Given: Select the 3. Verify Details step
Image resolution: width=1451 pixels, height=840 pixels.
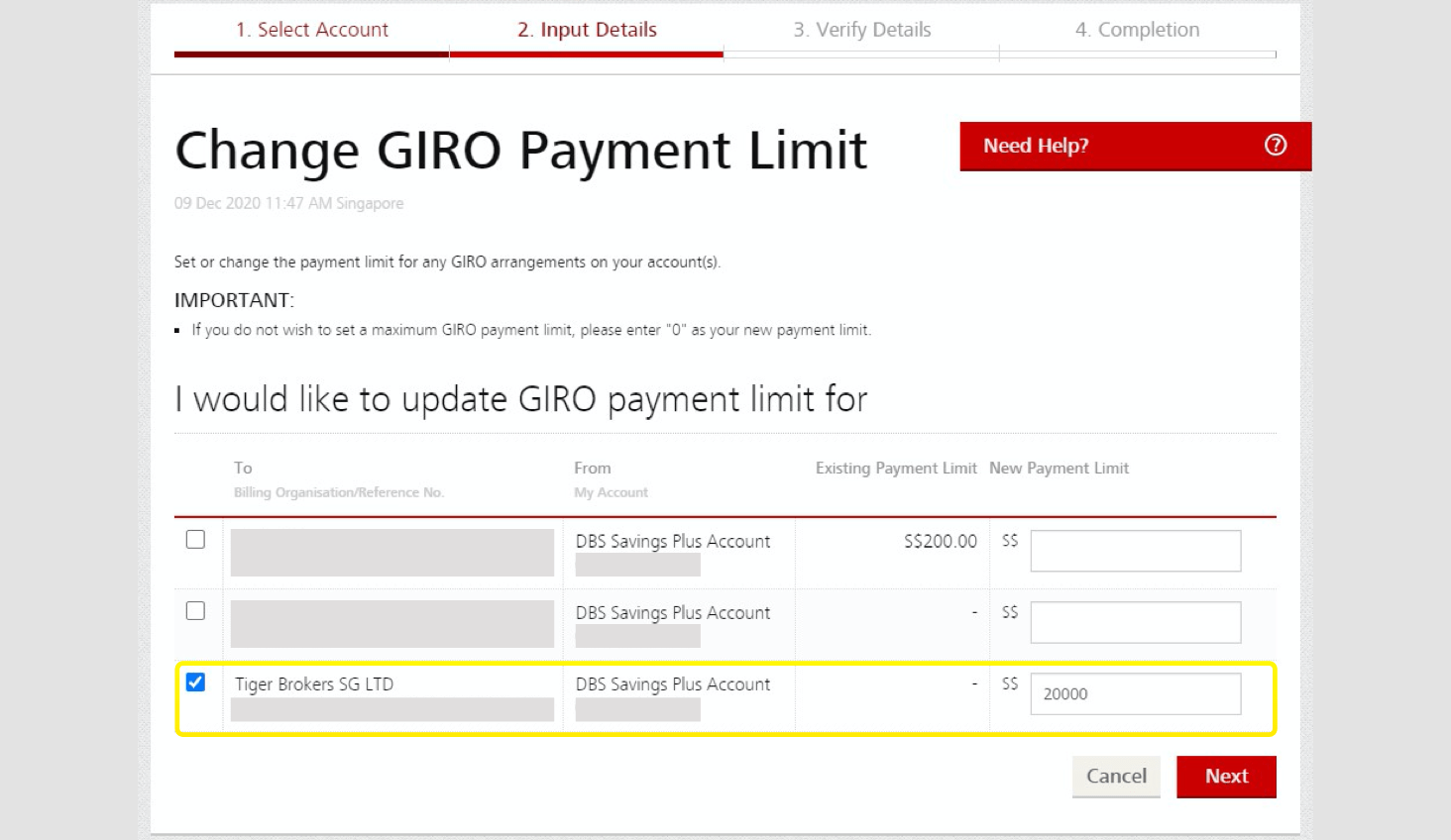Looking at the screenshot, I should click(x=861, y=30).
